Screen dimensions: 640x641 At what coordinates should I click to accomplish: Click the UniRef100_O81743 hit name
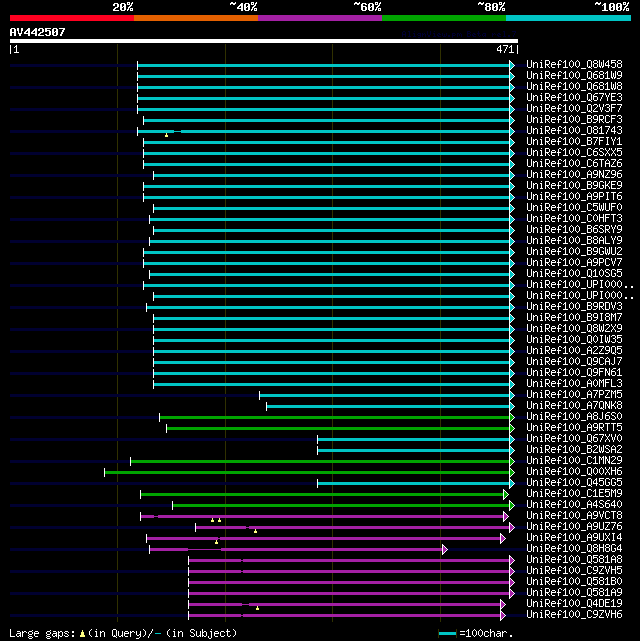point(574,131)
